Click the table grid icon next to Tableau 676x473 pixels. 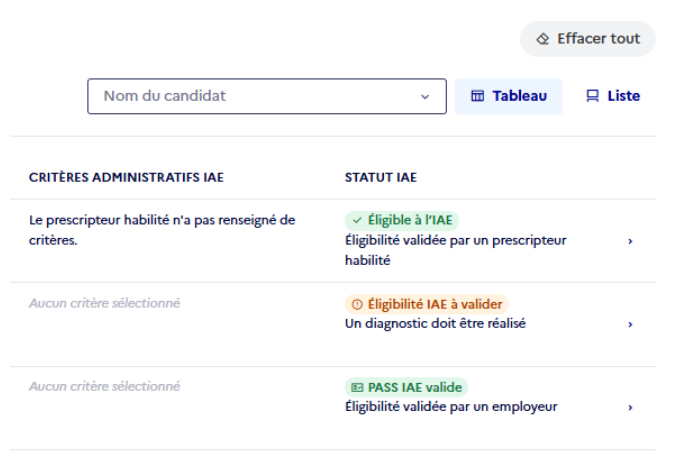pyautogui.click(x=477, y=96)
